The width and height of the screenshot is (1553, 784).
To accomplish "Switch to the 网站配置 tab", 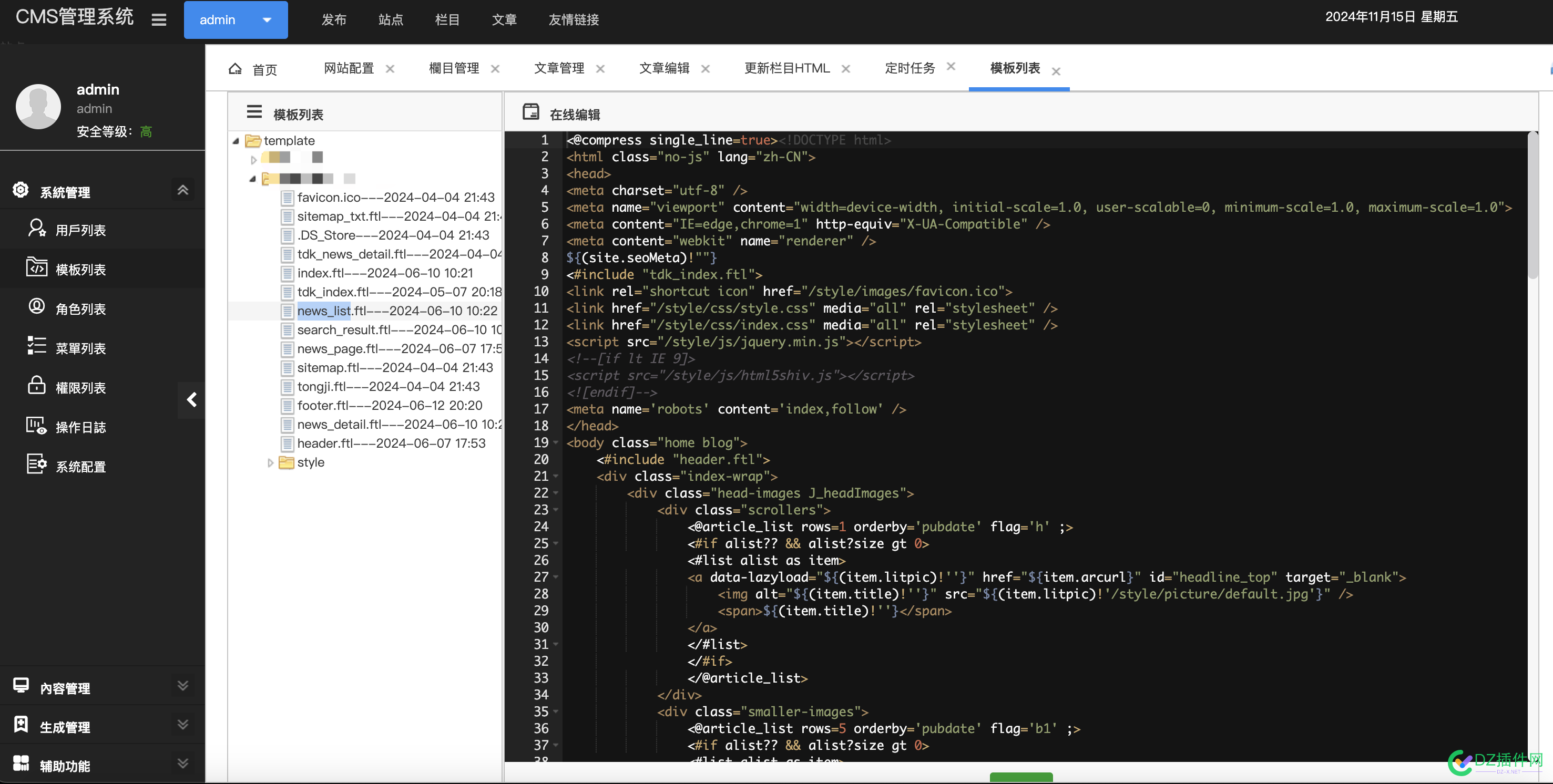I will tap(349, 68).
